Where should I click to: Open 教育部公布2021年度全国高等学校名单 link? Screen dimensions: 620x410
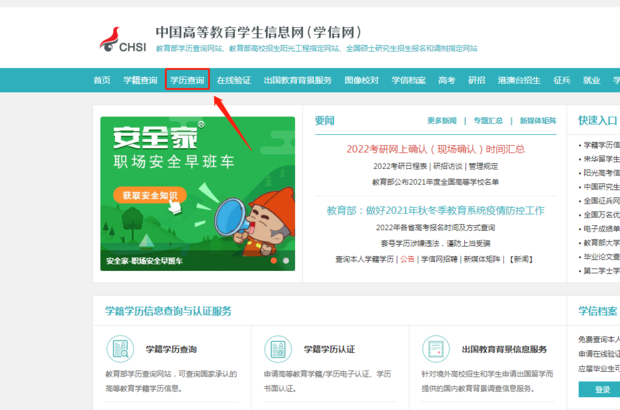coord(435,182)
